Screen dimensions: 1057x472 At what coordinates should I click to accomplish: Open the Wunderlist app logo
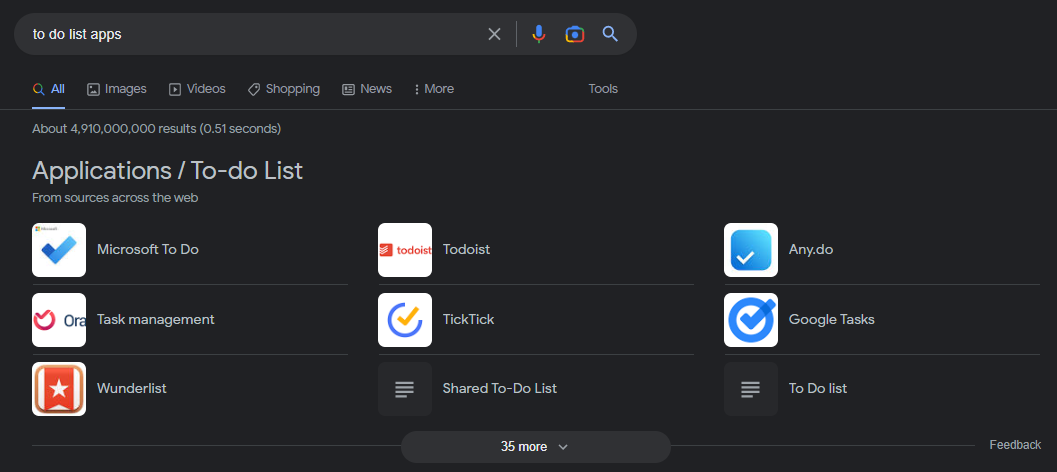[x=59, y=388]
